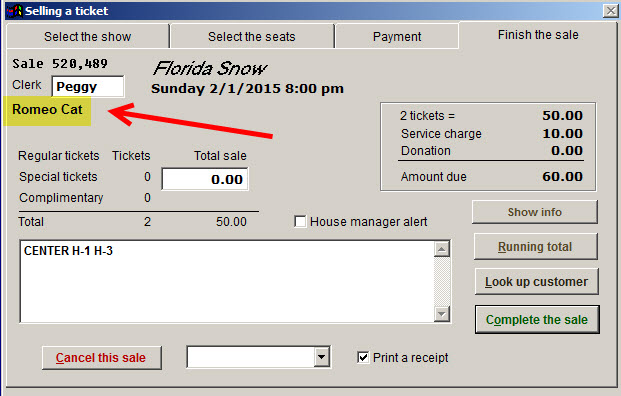
Task: Click the Total 50.00 amount in ticket table
Action: click(231, 221)
